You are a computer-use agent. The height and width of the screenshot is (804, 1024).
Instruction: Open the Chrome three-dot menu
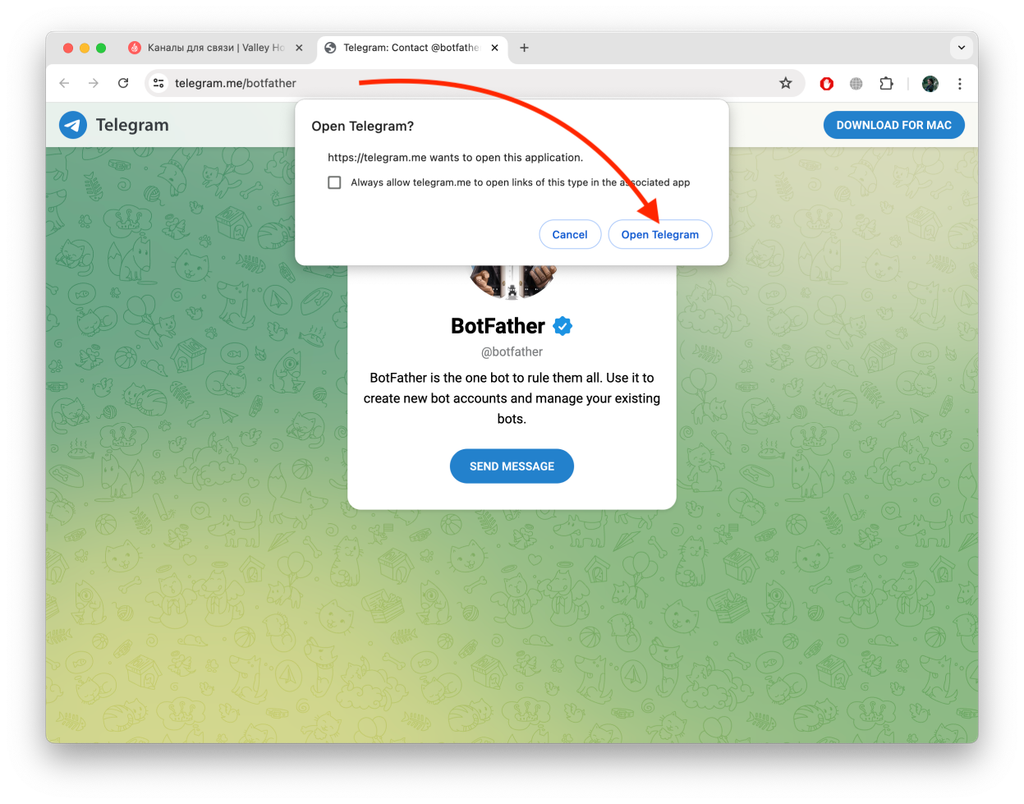pyautogui.click(x=959, y=84)
